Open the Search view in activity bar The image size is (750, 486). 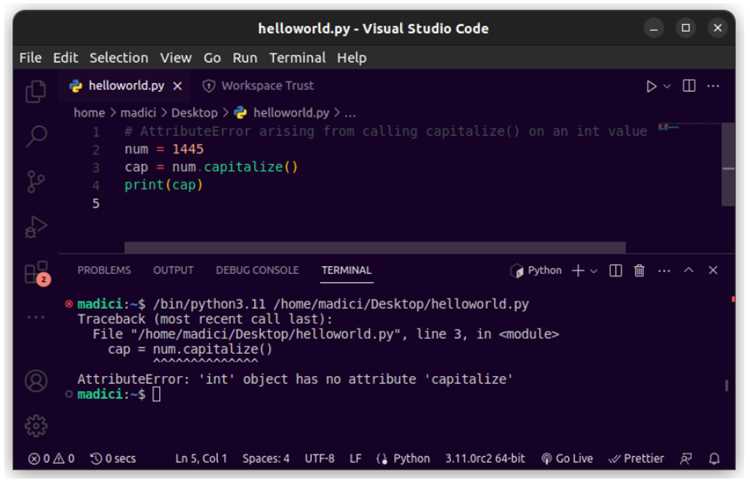(36, 136)
